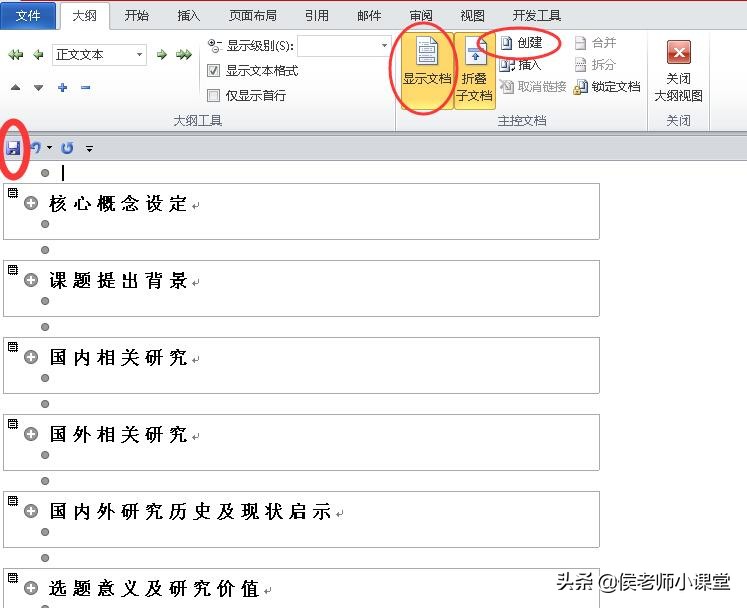
Task: Open the undo history dropdown arrow
Action: click(x=50, y=148)
